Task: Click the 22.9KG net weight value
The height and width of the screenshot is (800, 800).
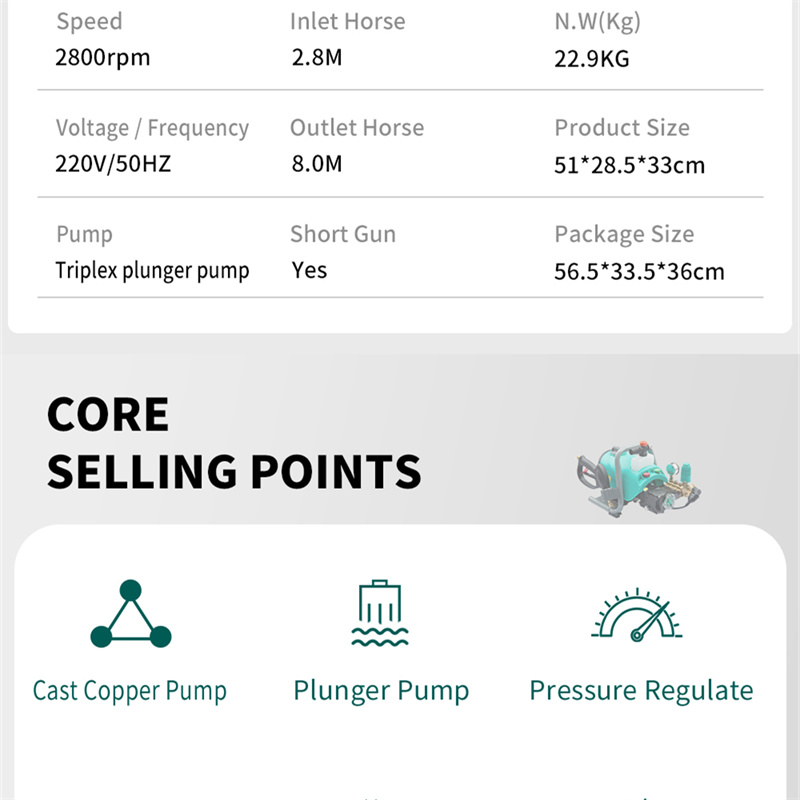Action: pyautogui.click(x=592, y=59)
